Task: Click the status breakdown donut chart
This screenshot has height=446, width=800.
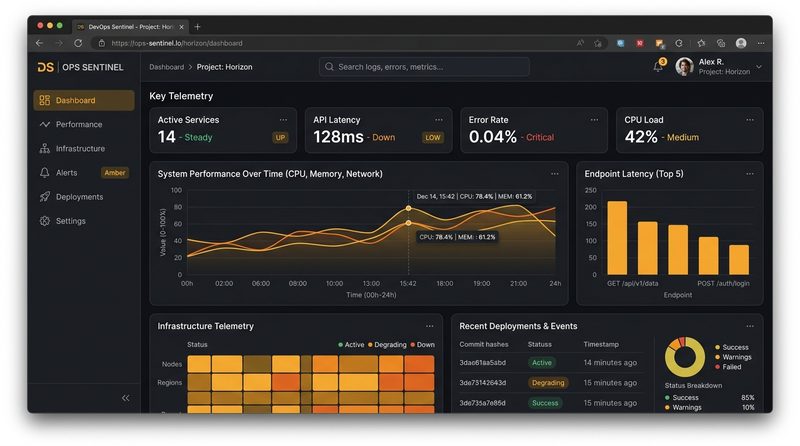Action: tap(685, 357)
